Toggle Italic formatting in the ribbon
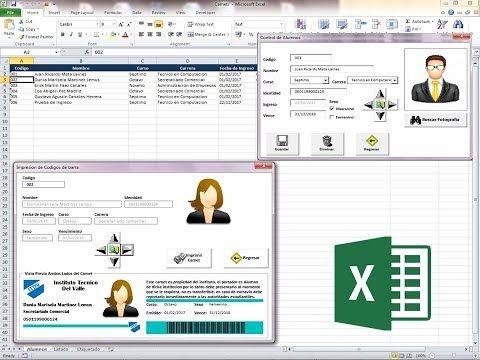The image size is (480, 360). (x=71, y=34)
